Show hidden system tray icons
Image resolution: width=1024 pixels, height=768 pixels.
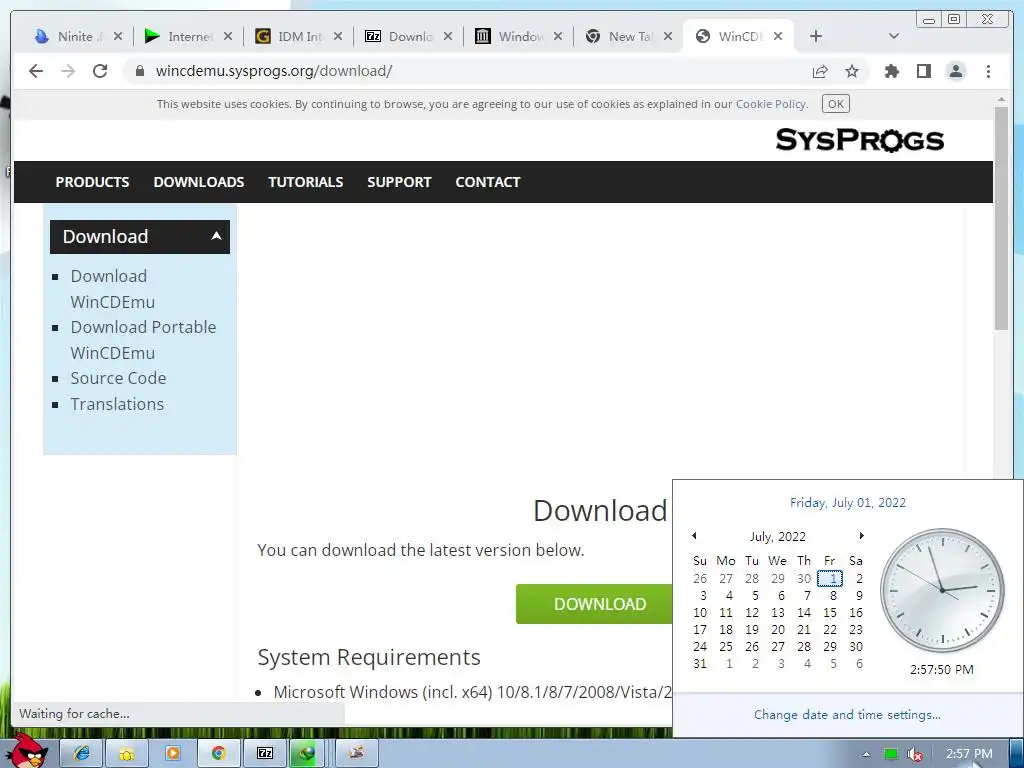pyautogui.click(x=867, y=754)
